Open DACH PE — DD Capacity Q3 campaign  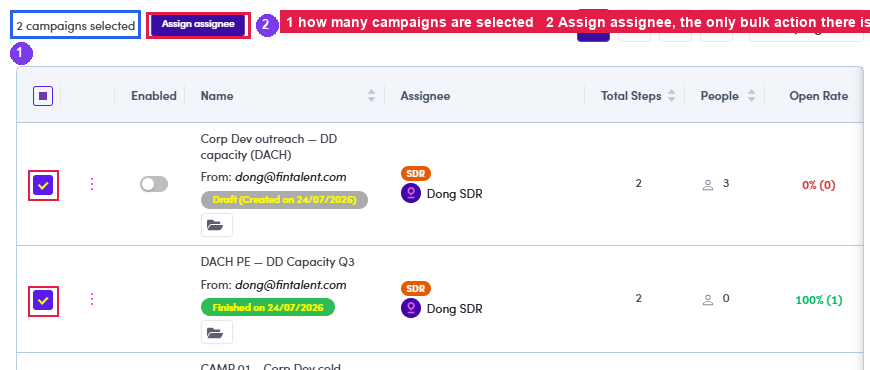(x=277, y=262)
